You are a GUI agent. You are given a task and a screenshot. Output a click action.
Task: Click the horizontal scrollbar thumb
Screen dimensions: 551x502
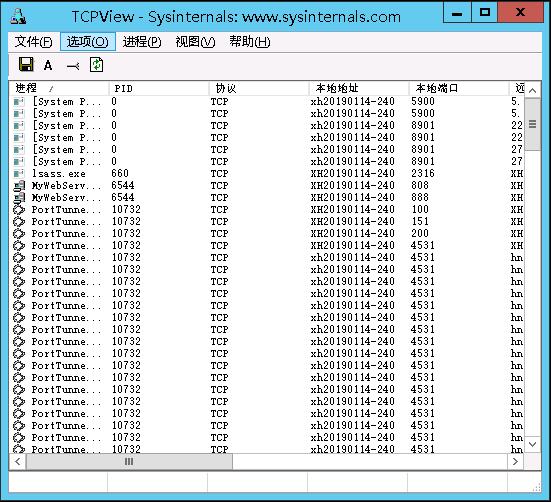click(x=129, y=462)
